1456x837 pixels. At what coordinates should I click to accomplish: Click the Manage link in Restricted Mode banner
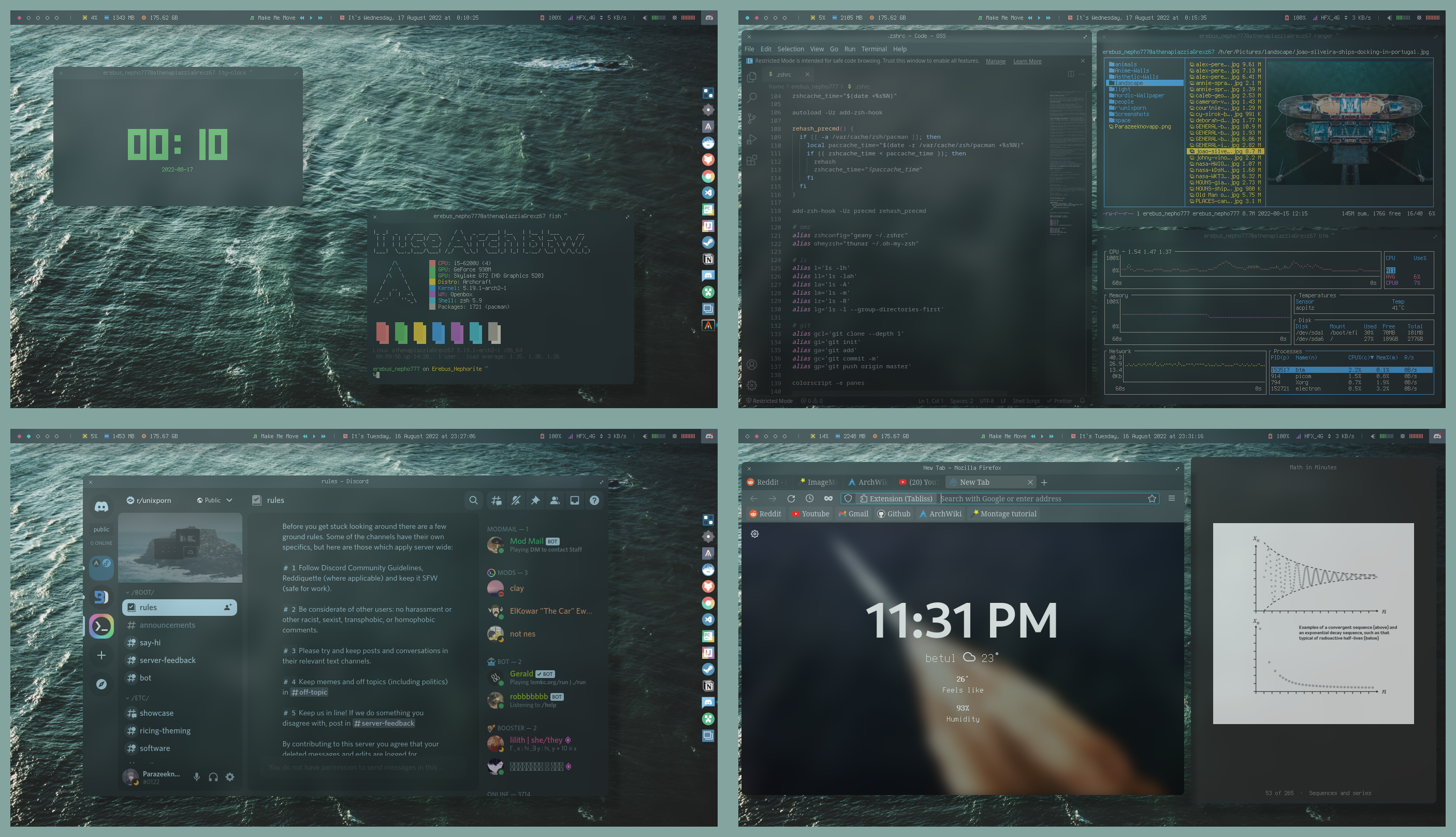995,61
